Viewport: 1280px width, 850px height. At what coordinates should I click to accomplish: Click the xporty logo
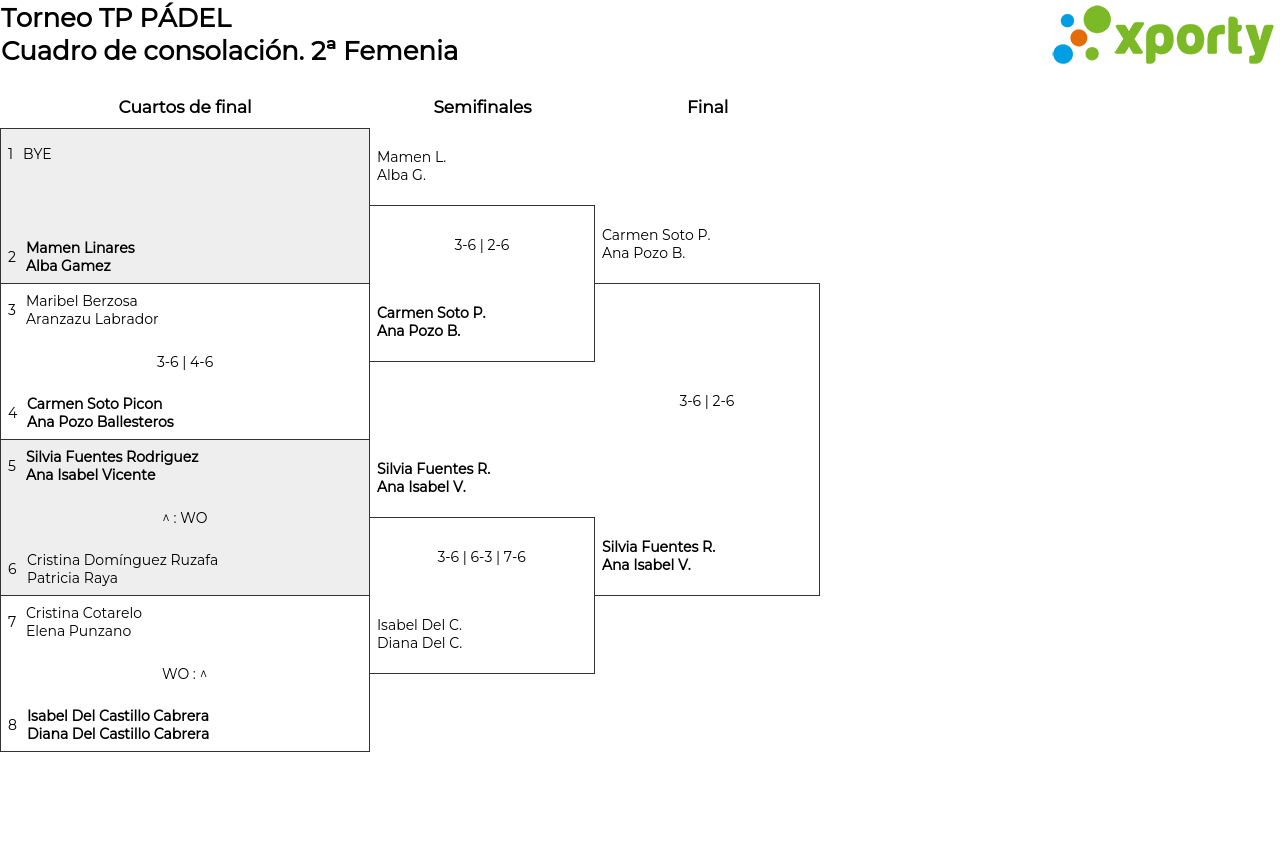(1162, 37)
